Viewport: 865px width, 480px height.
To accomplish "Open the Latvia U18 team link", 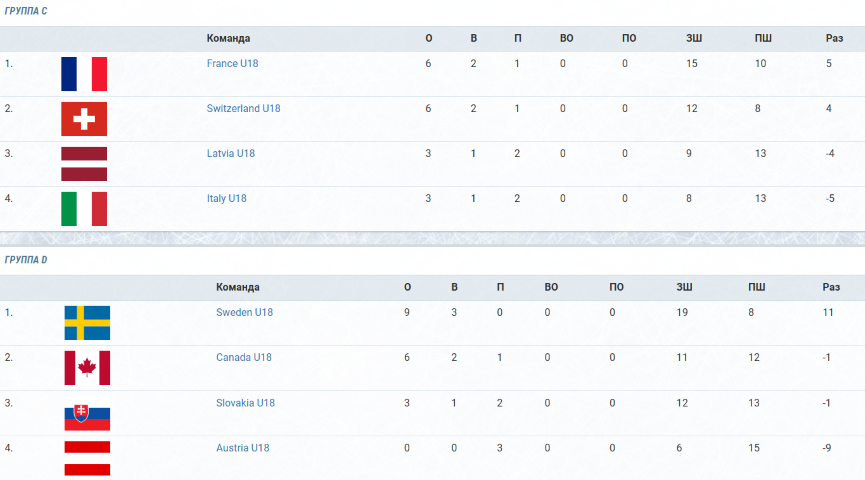I will click(x=231, y=153).
